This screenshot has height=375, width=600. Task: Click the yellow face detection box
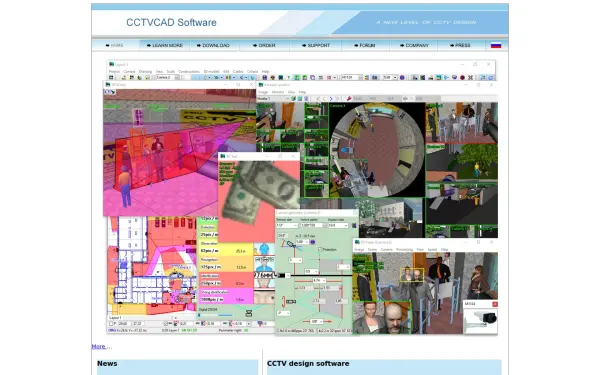click(412, 274)
